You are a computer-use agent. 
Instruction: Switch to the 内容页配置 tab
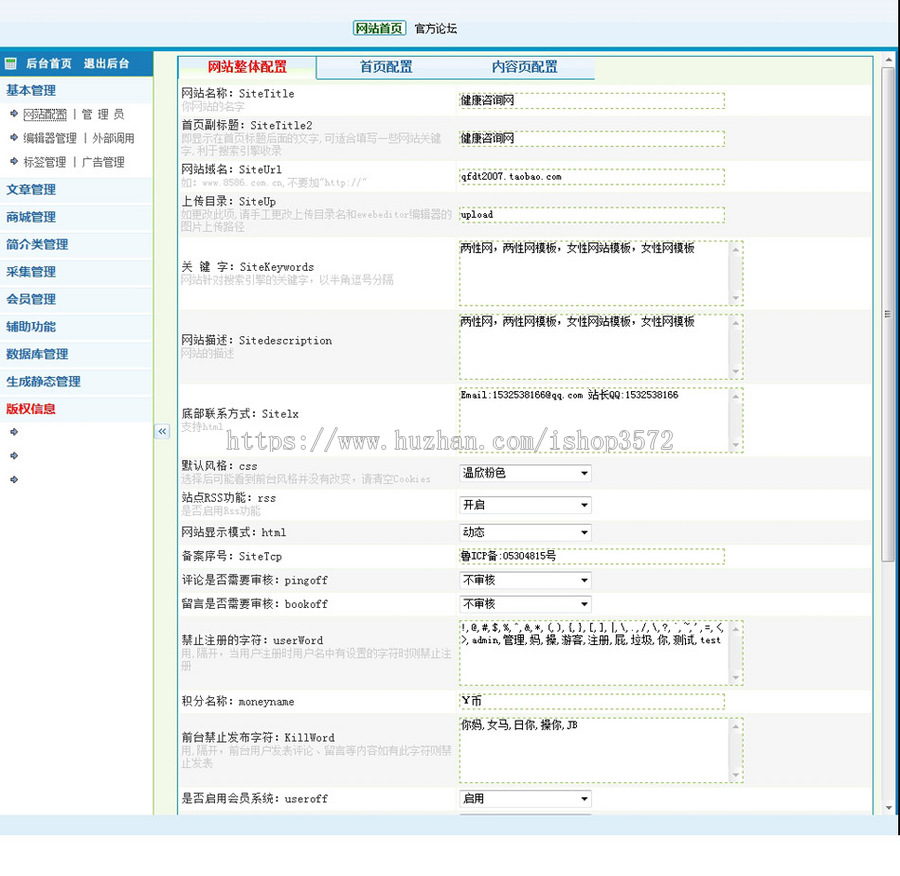pyautogui.click(x=524, y=68)
